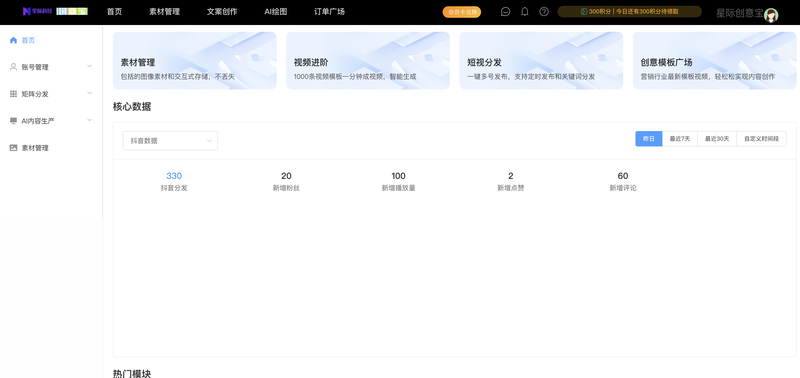
Task: Click the colorful brand banner beside the logo
Action: click(x=72, y=11)
